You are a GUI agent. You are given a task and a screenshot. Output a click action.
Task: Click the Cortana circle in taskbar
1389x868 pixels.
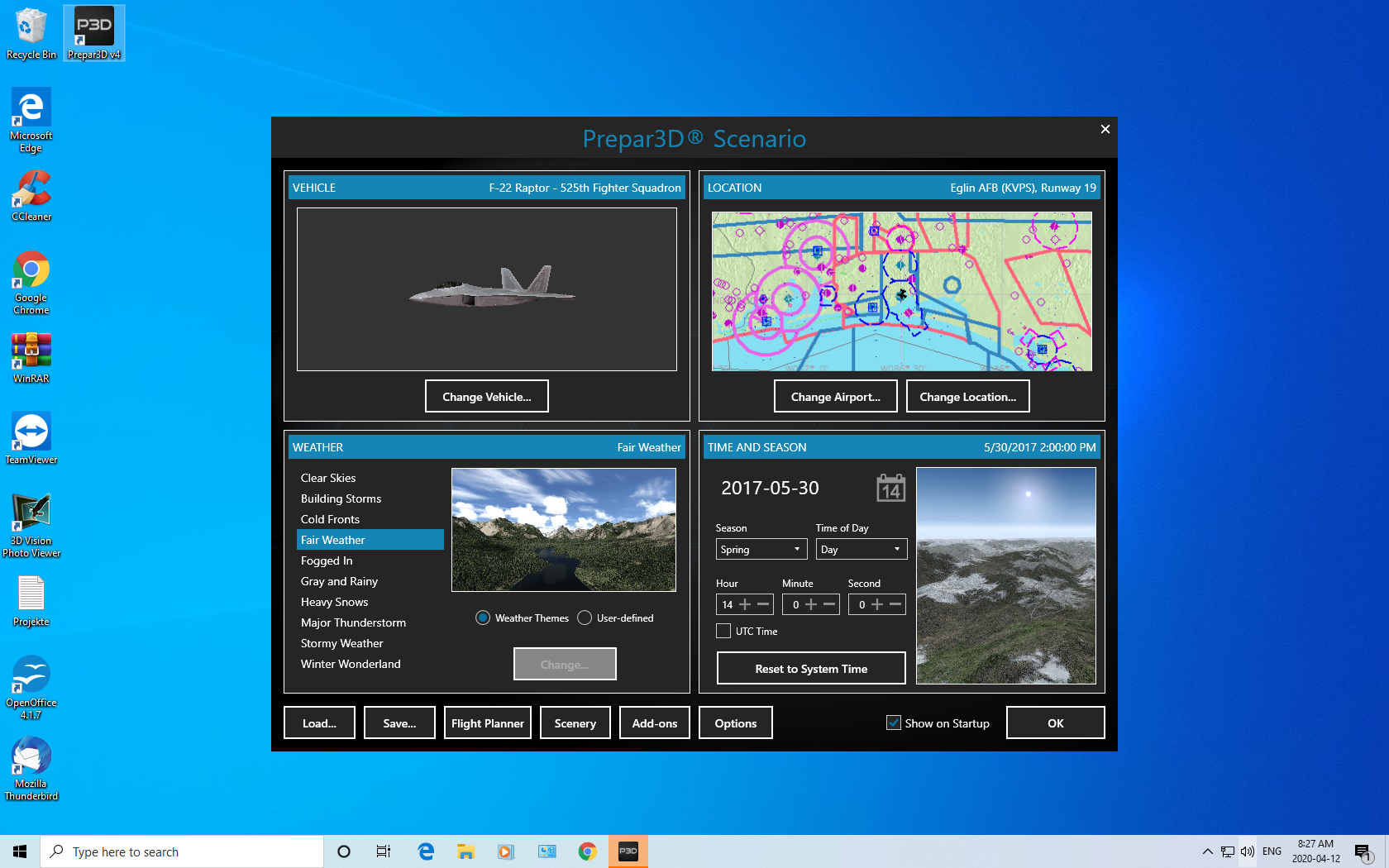tap(344, 851)
